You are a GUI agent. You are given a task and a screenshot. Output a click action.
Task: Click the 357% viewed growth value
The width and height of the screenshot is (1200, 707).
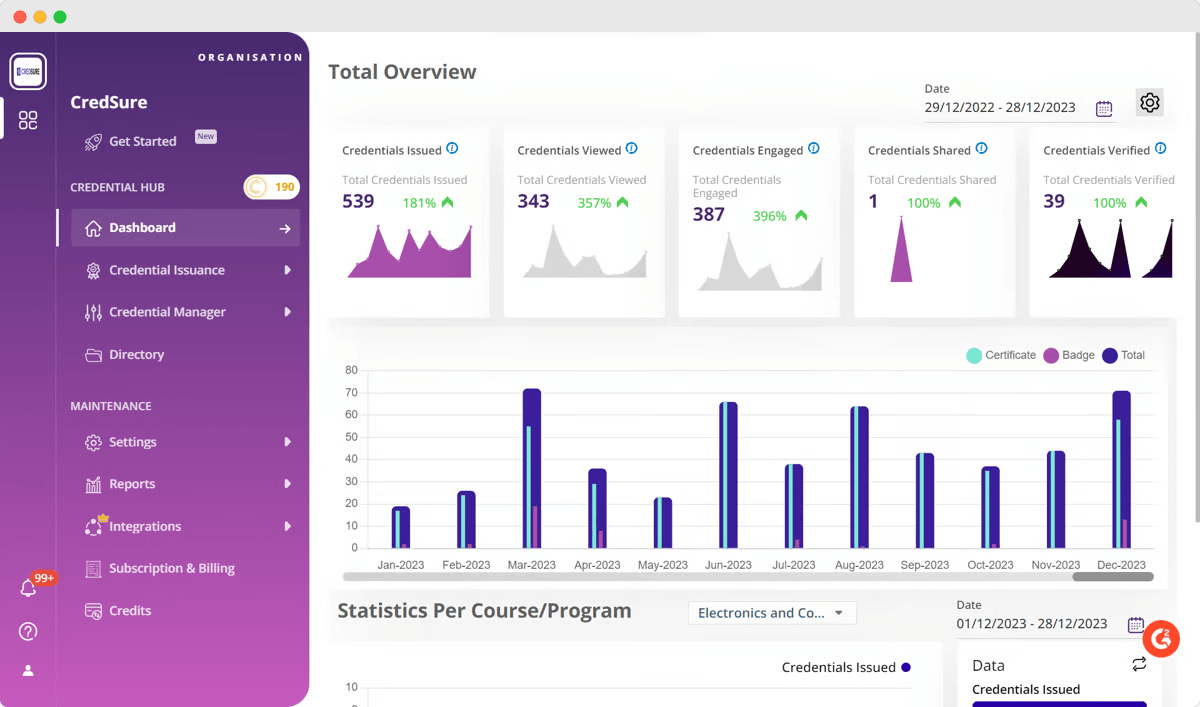pyautogui.click(x=594, y=203)
